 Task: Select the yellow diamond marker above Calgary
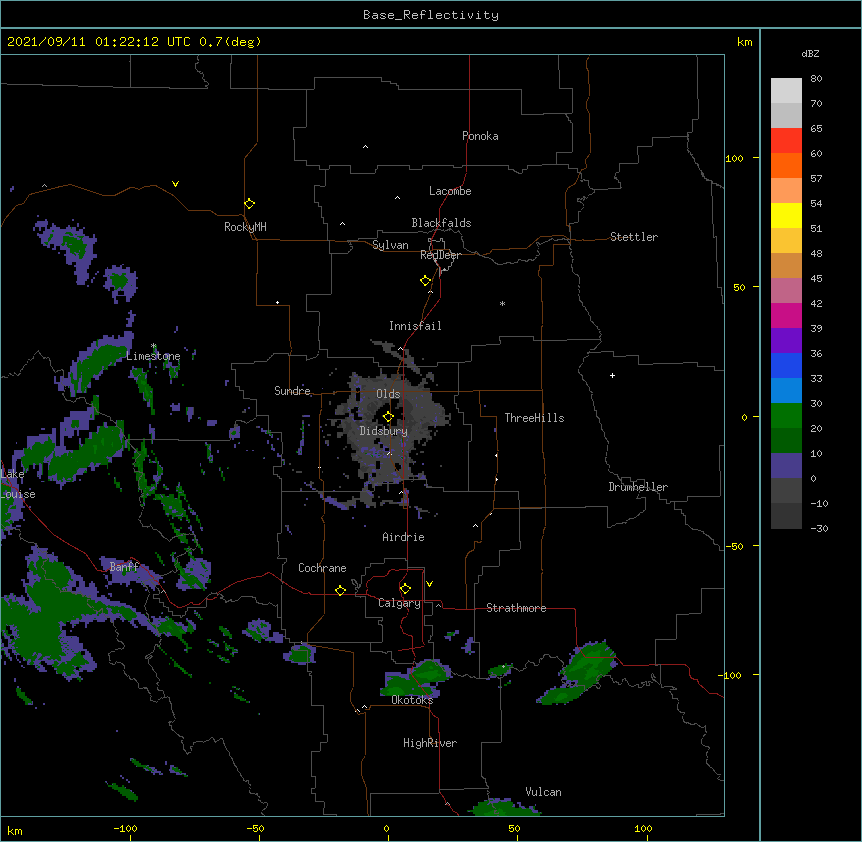(405, 589)
